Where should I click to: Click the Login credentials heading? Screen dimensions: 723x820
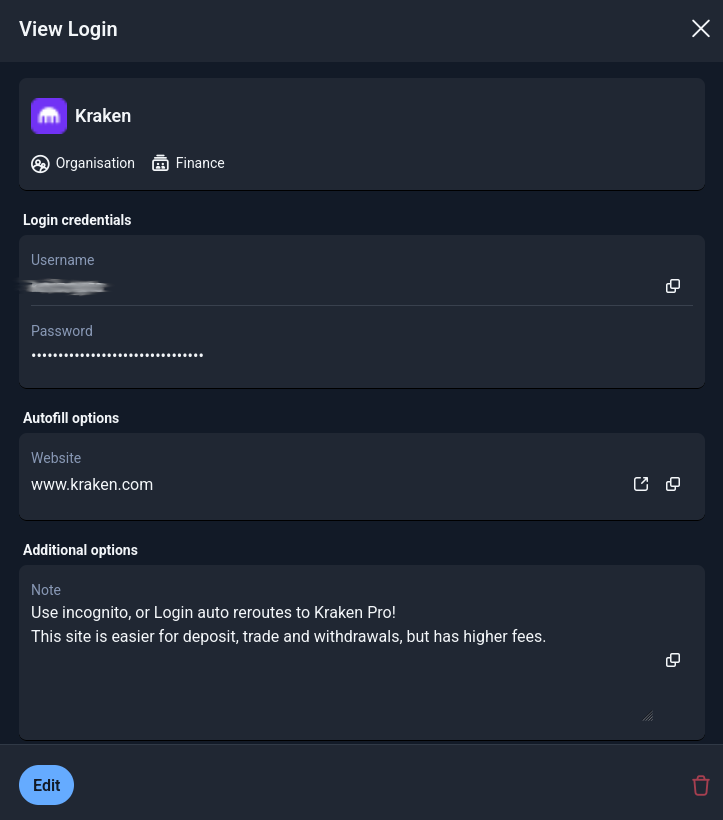click(77, 220)
